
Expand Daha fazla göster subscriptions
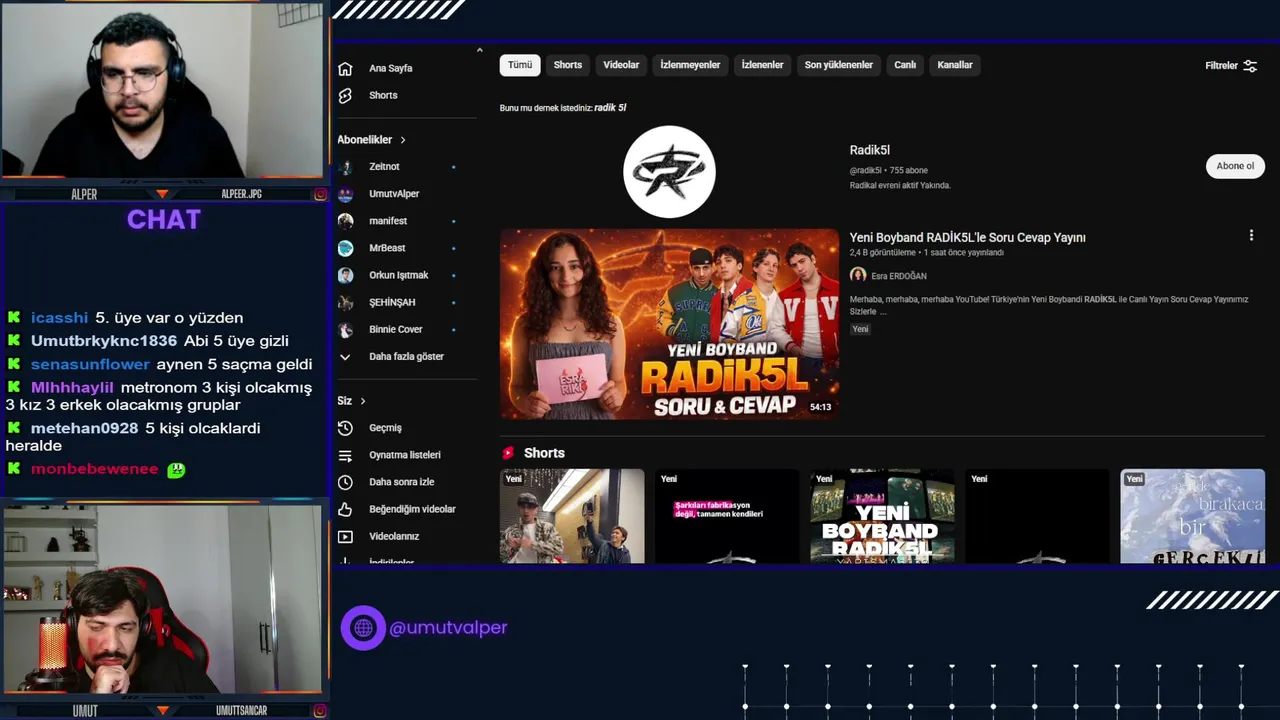click(x=391, y=356)
